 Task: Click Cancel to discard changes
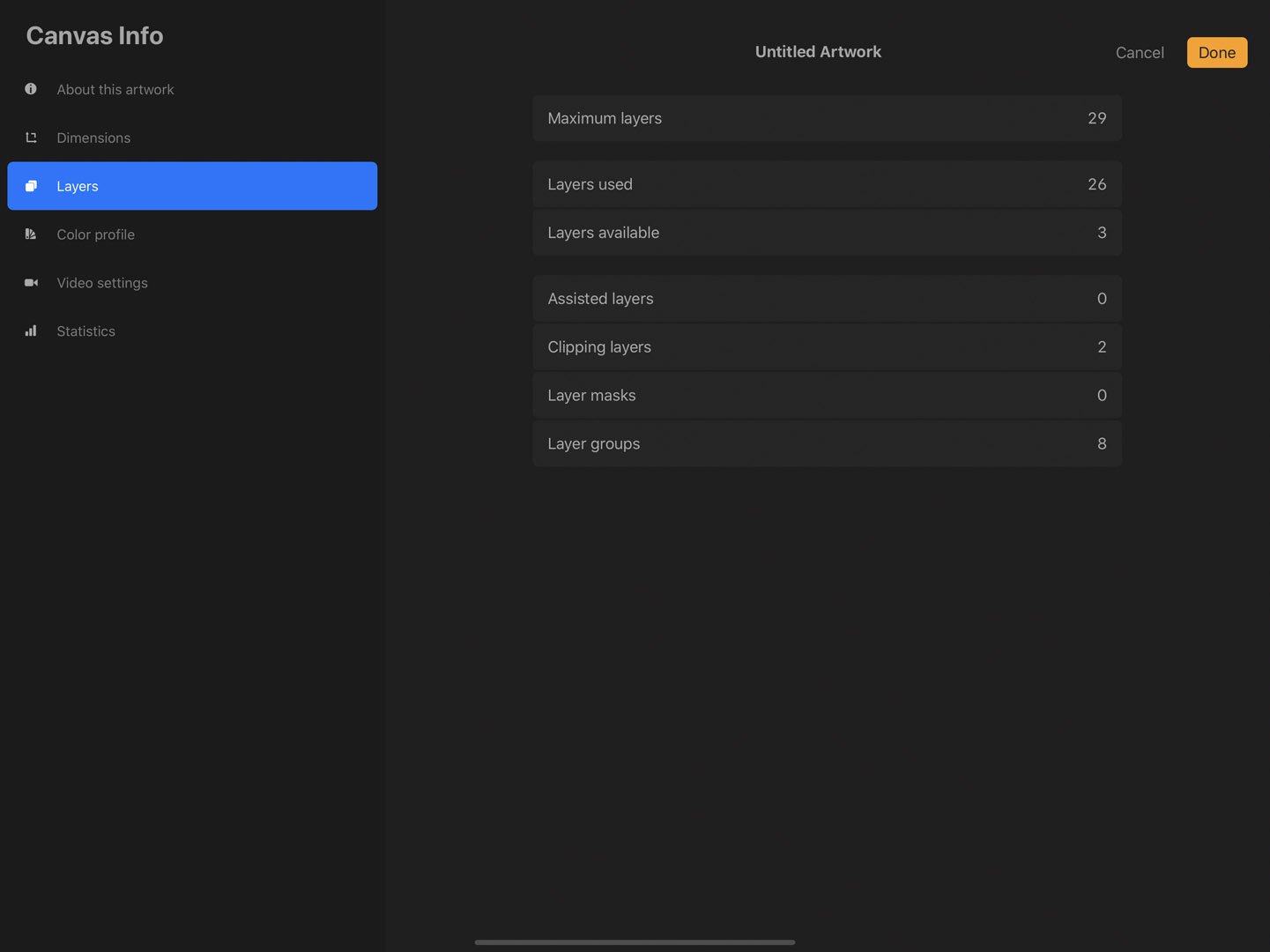click(1140, 52)
